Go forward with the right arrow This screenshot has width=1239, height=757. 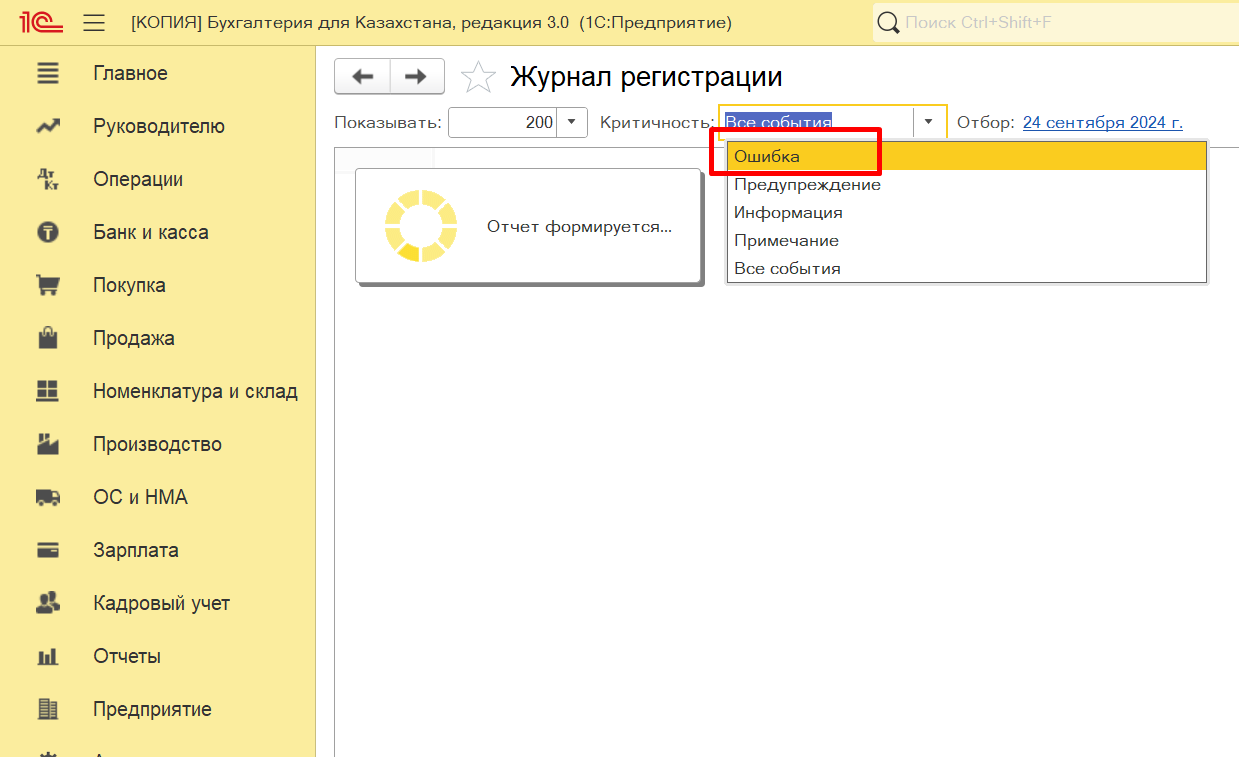click(417, 77)
